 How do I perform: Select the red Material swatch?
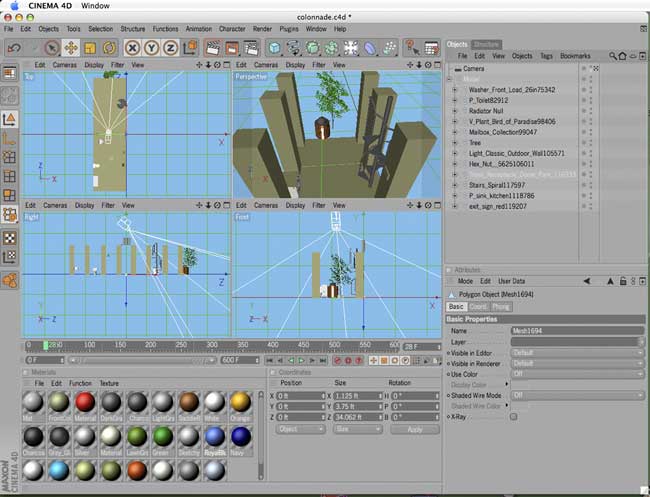[84, 401]
